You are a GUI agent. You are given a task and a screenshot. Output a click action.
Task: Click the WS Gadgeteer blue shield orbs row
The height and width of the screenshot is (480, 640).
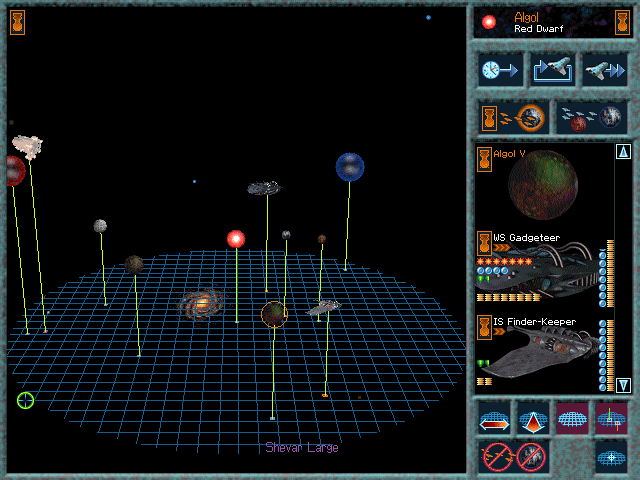(493, 271)
